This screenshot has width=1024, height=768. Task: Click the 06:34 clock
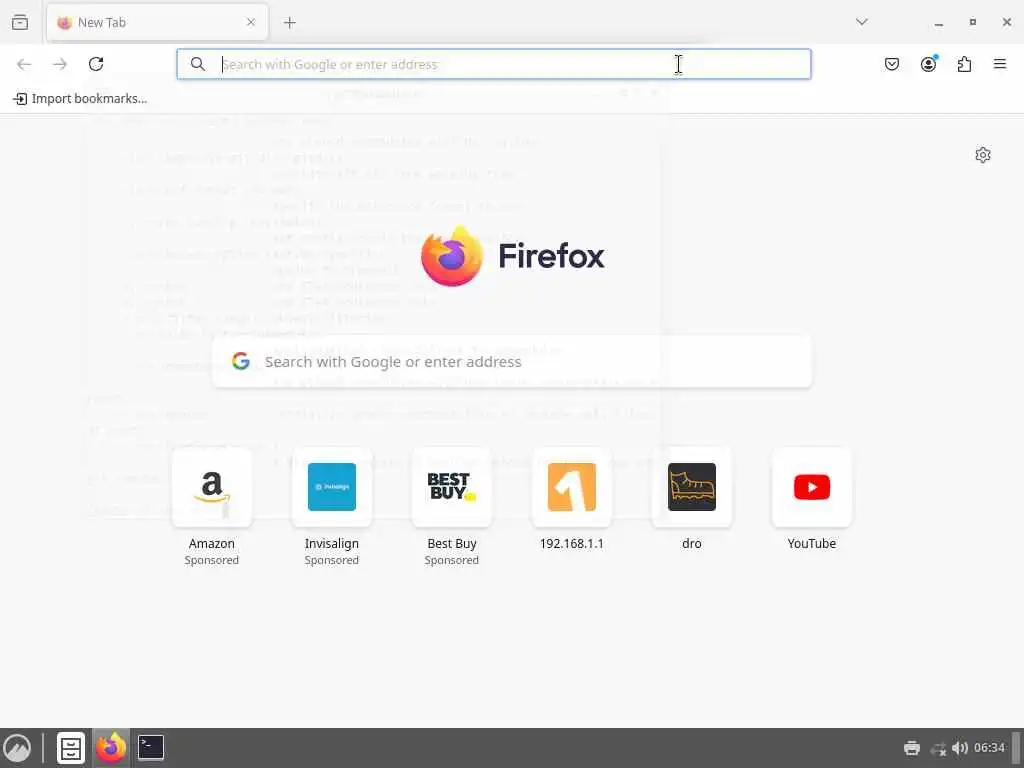click(x=989, y=748)
